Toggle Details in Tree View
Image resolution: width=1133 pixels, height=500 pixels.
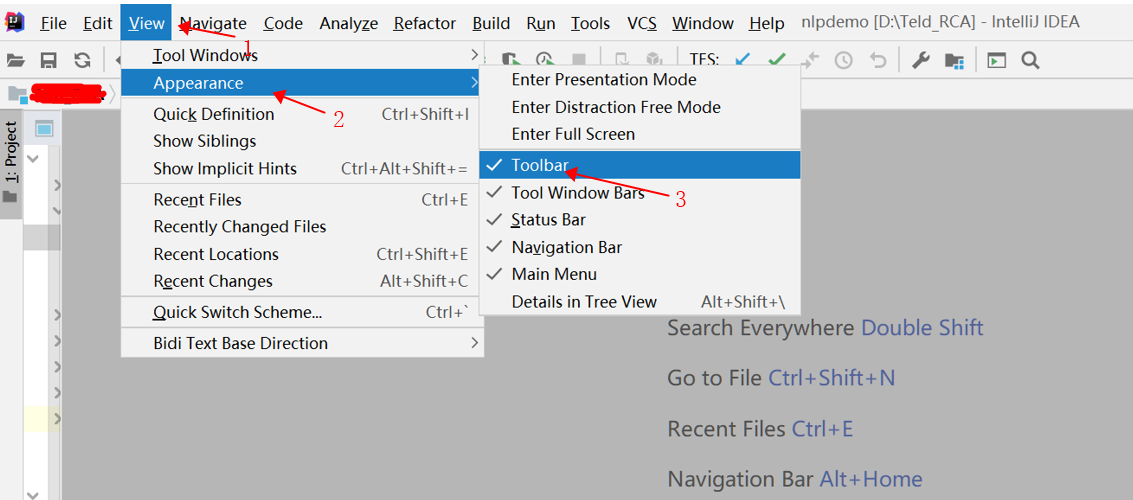tap(639, 302)
